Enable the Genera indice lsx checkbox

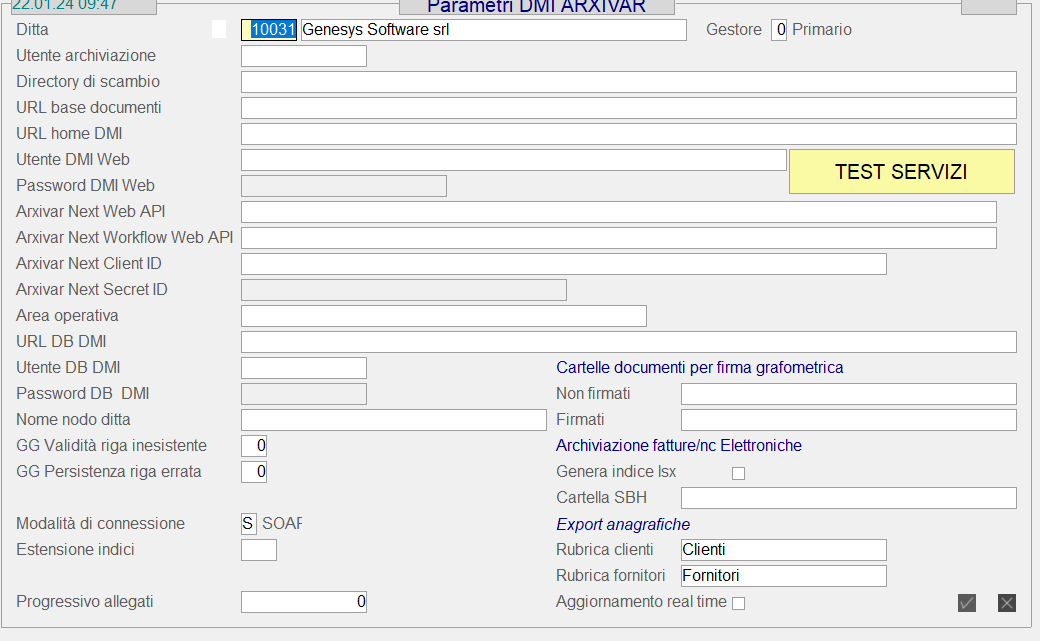pos(739,473)
